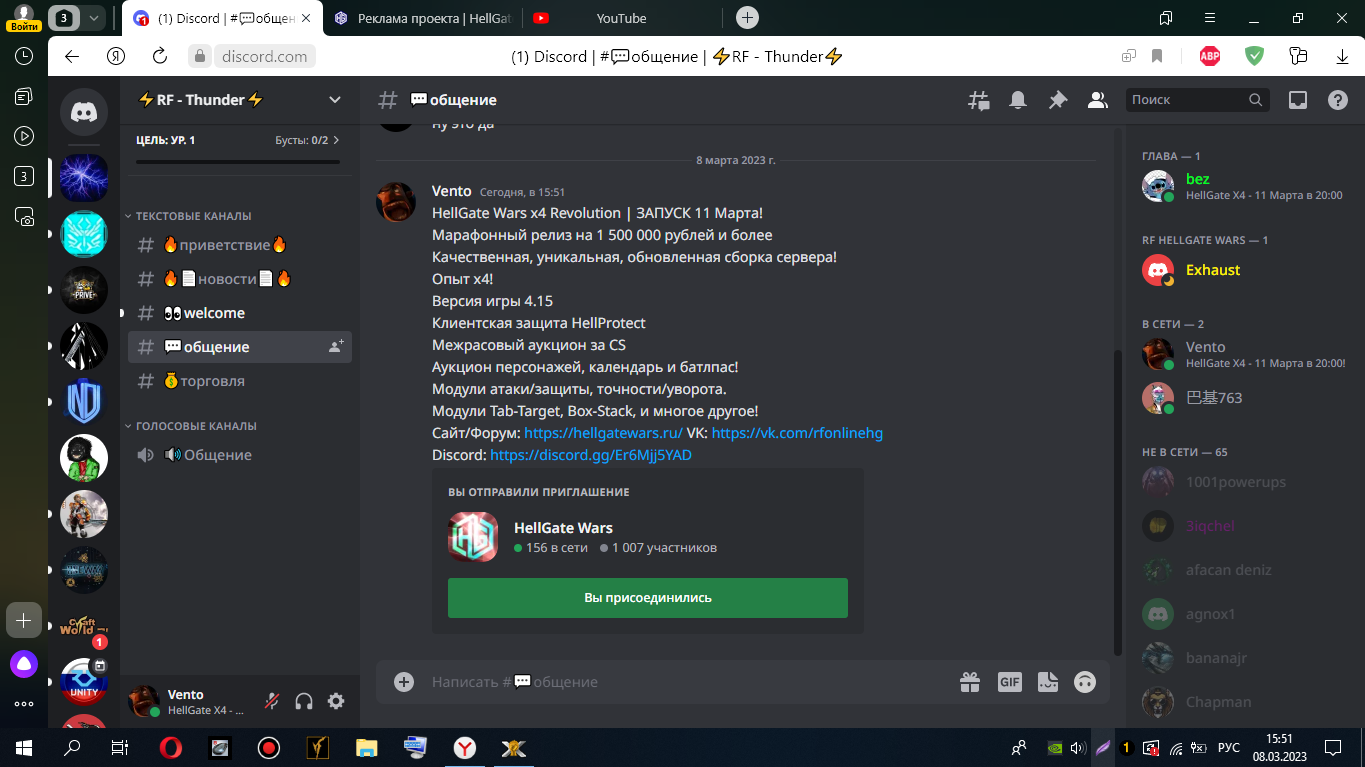
Task: Open the UNITY server icon
Action: point(84,682)
